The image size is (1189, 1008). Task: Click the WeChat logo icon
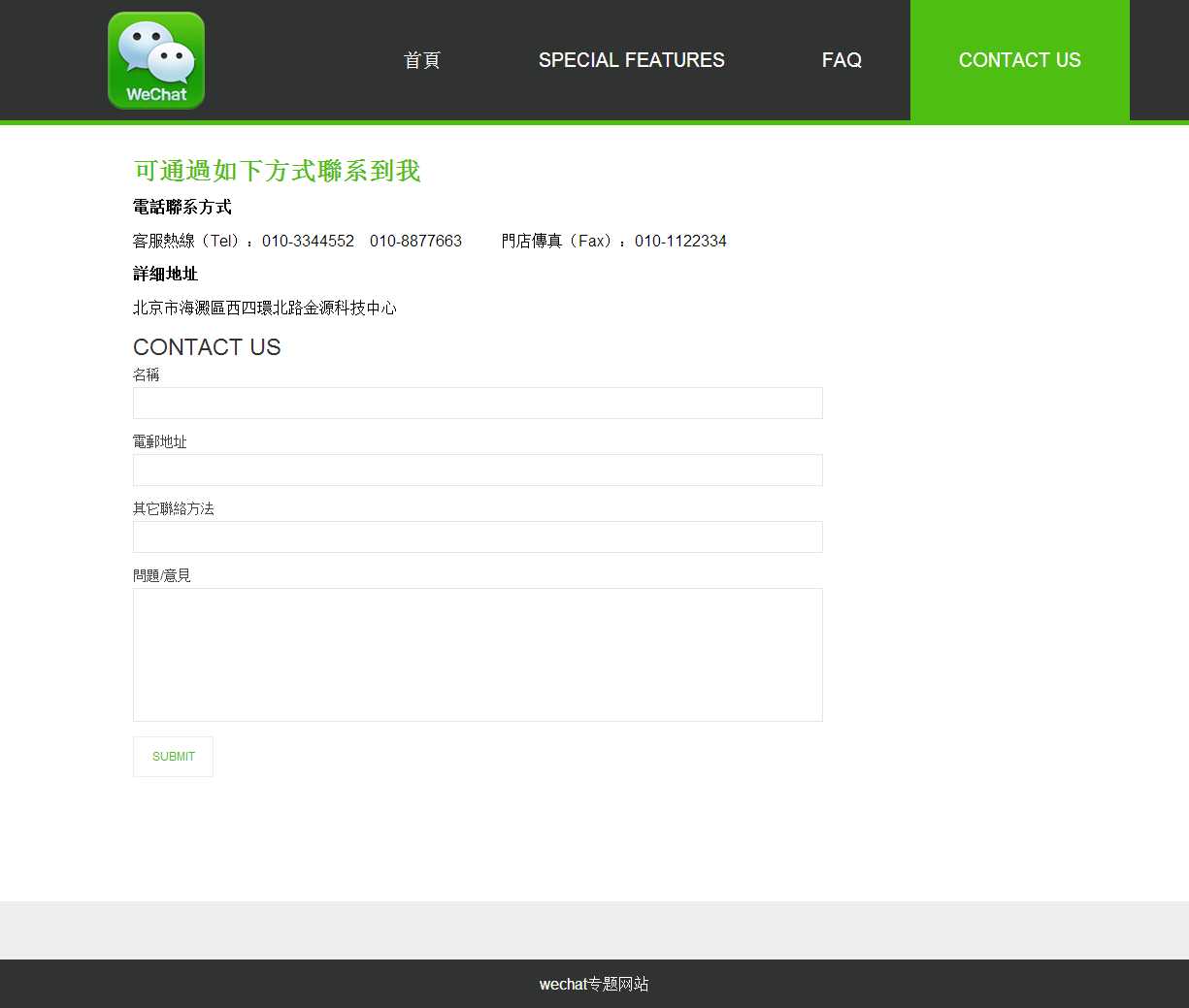156,60
